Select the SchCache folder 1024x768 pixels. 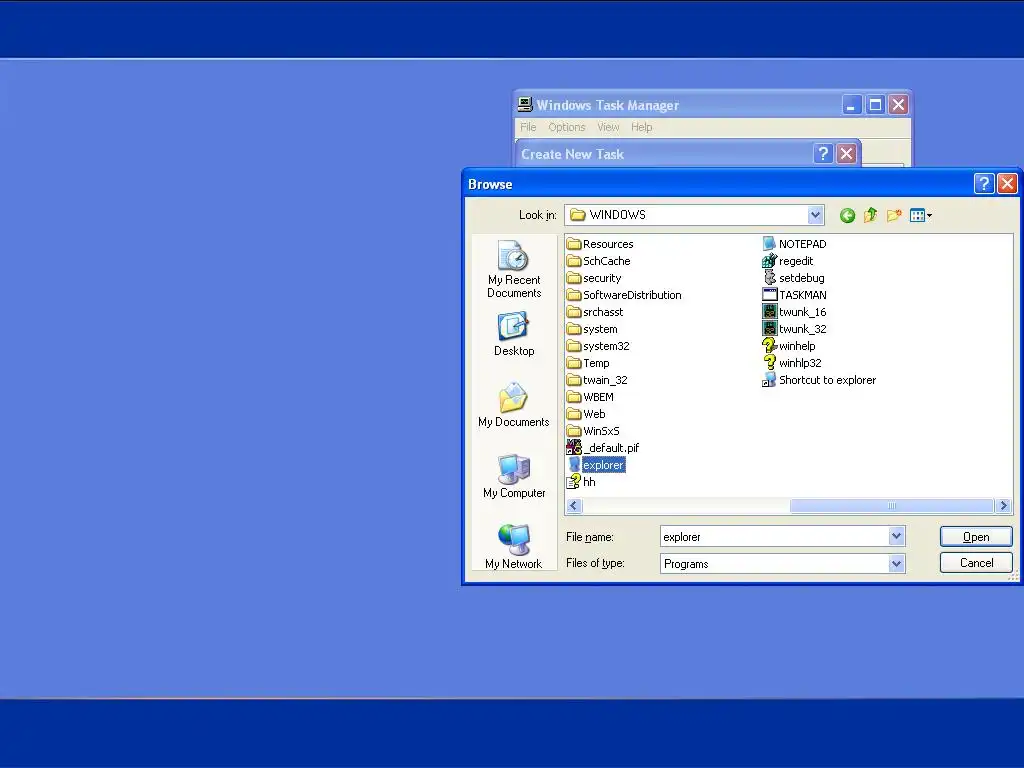tap(598, 261)
